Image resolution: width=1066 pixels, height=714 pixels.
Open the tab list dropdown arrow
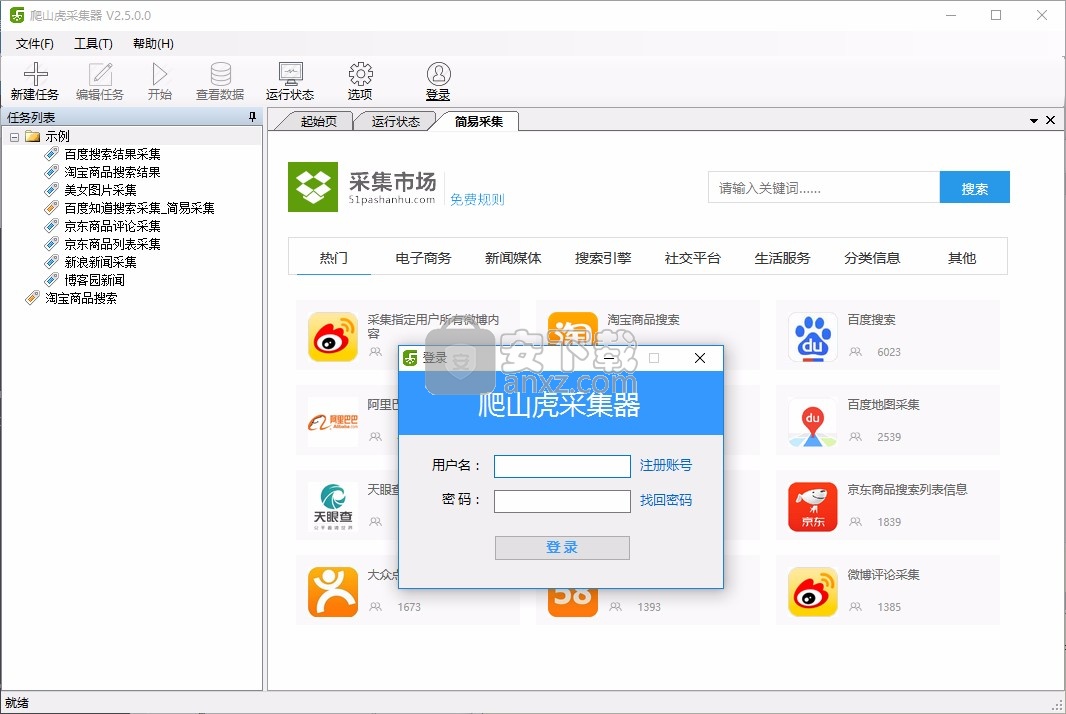click(1033, 120)
